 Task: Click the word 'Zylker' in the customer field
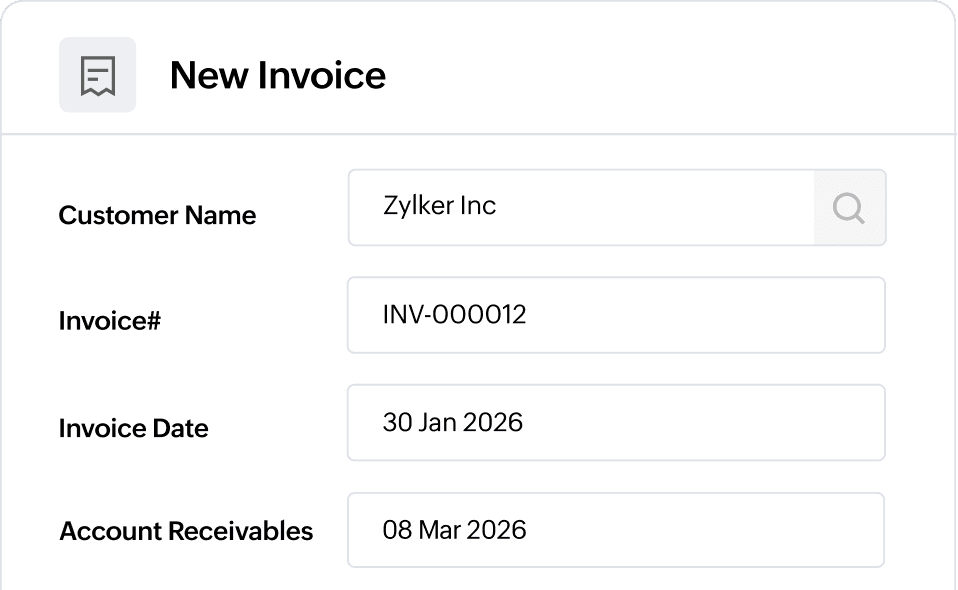419,207
